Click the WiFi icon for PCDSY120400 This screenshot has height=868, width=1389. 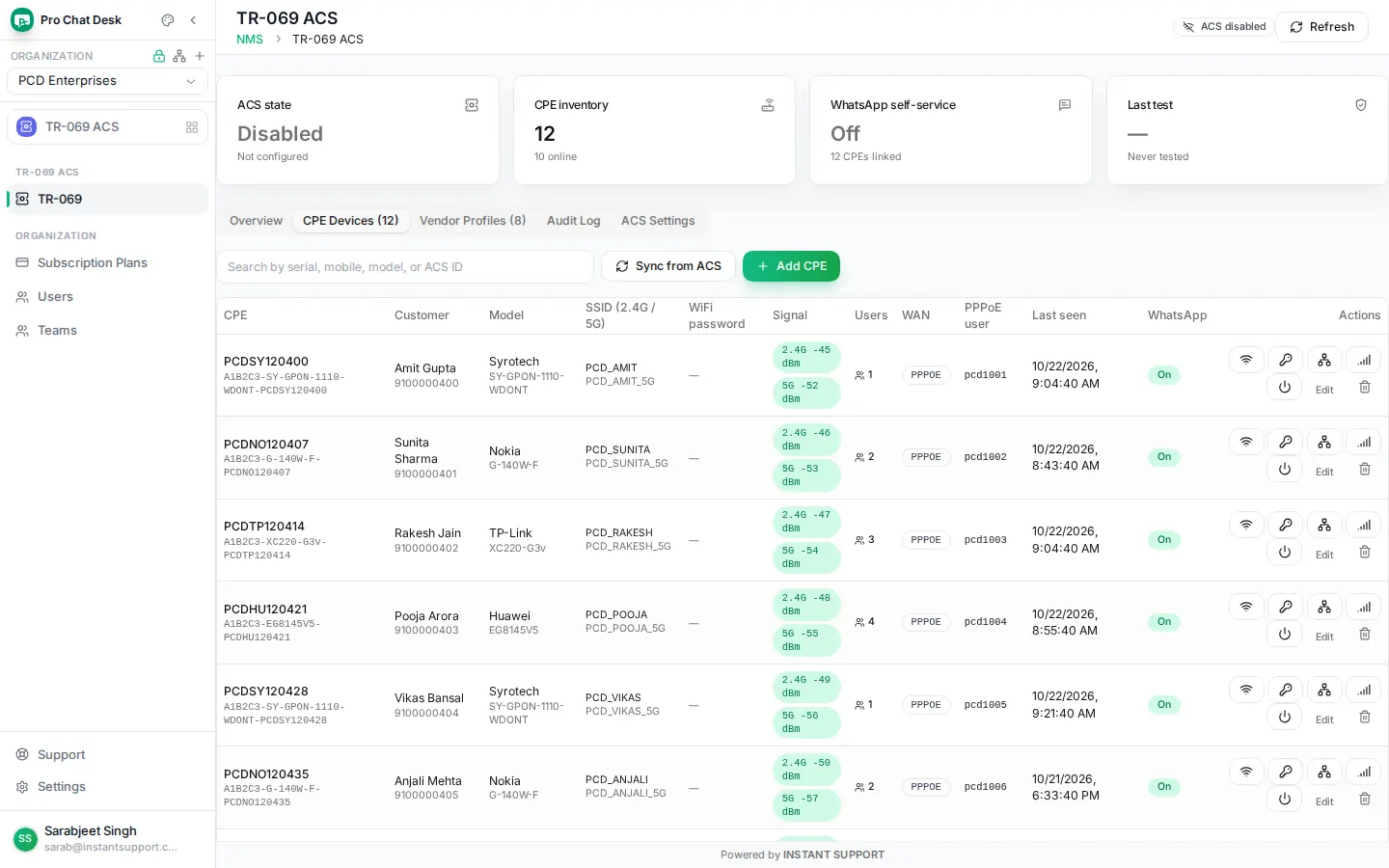(x=1246, y=360)
